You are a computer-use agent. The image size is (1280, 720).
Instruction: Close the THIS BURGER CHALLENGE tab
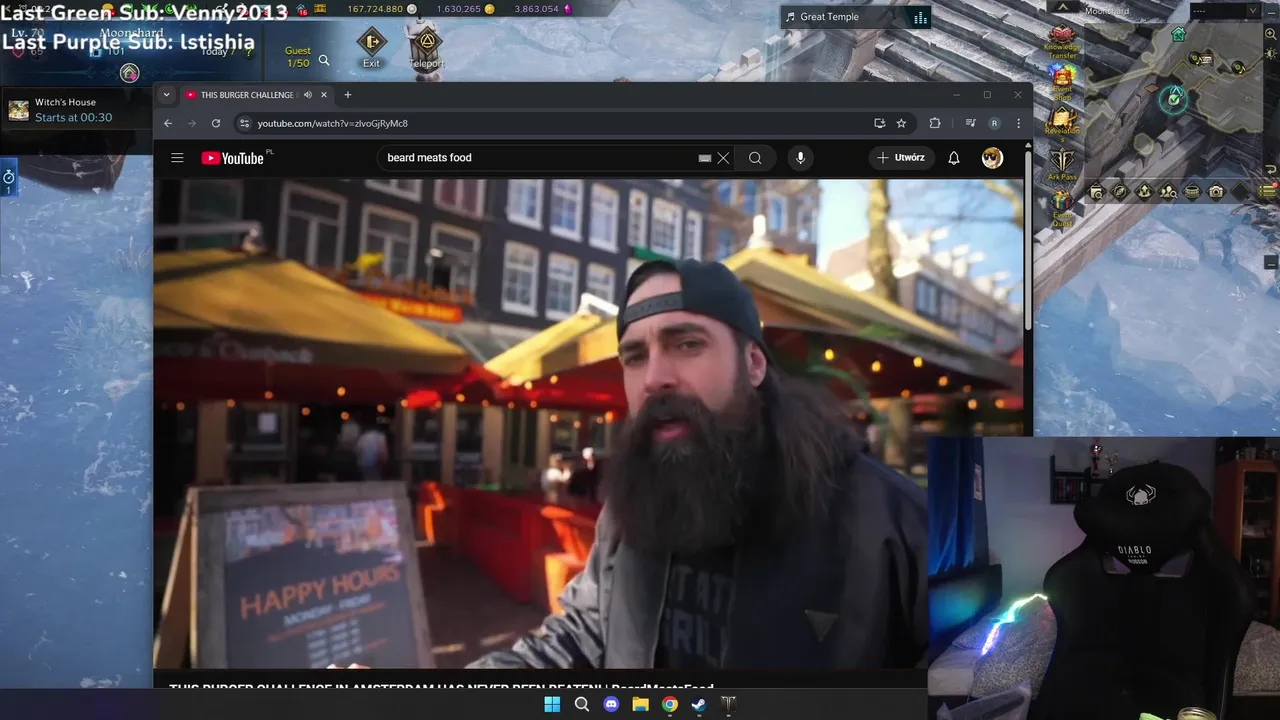[324, 95]
